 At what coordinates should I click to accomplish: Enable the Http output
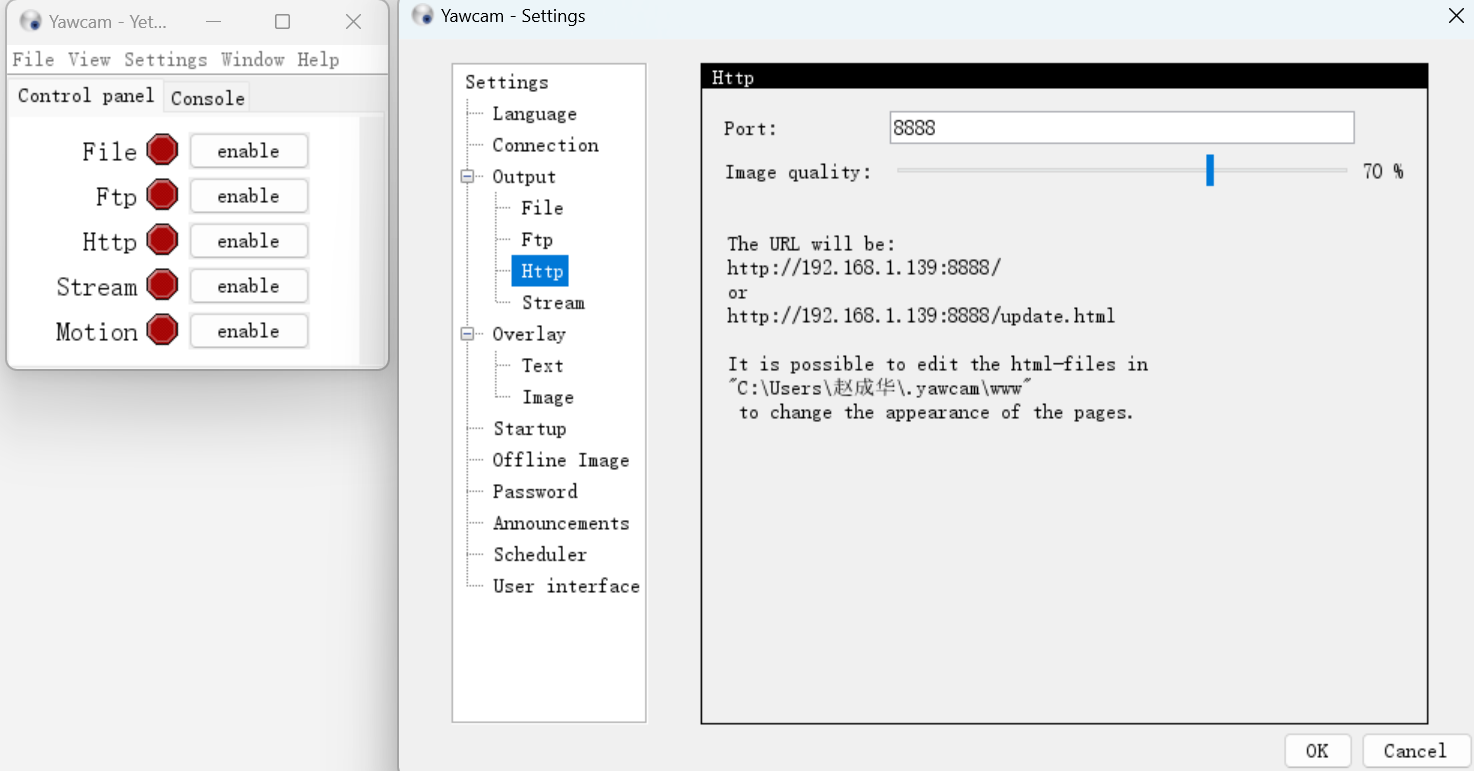[x=248, y=241]
